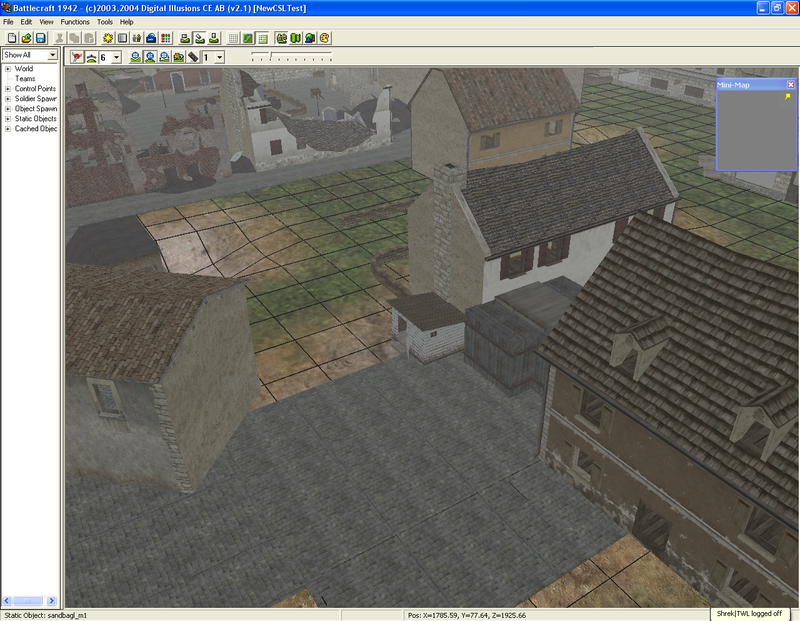The width and height of the screenshot is (800, 621).
Task: Open the dropdown showing value 1
Action: tap(219, 57)
